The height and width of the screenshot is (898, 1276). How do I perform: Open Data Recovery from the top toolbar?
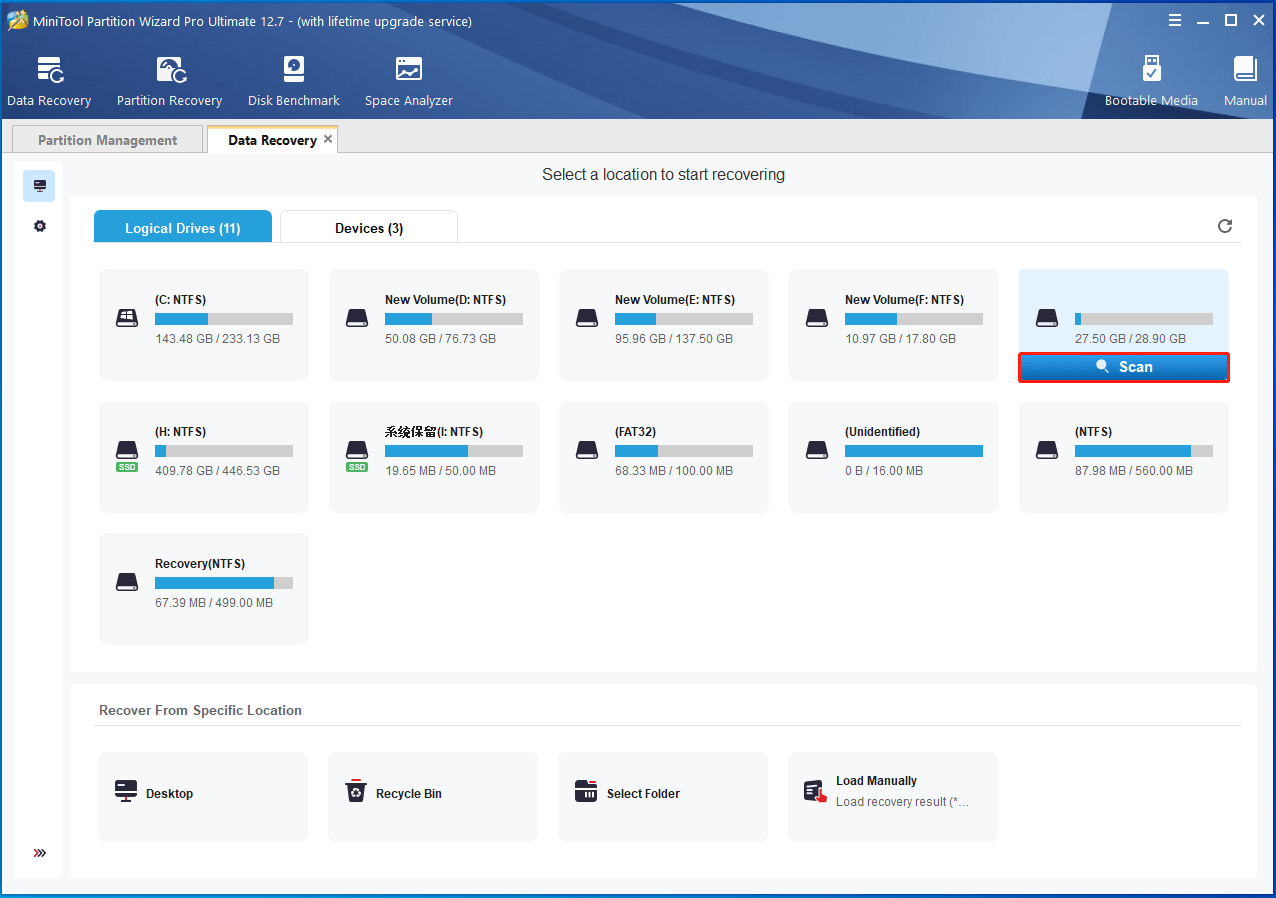[49, 81]
